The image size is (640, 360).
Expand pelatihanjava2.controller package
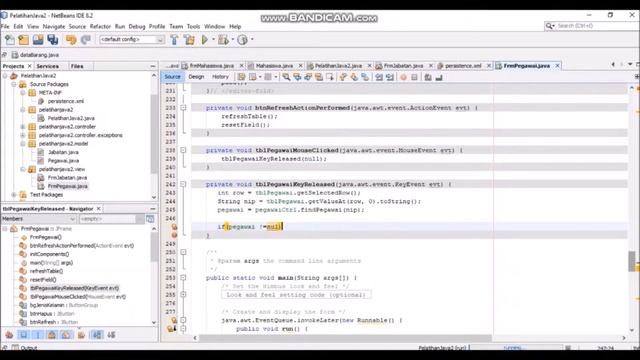tap(23, 127)
